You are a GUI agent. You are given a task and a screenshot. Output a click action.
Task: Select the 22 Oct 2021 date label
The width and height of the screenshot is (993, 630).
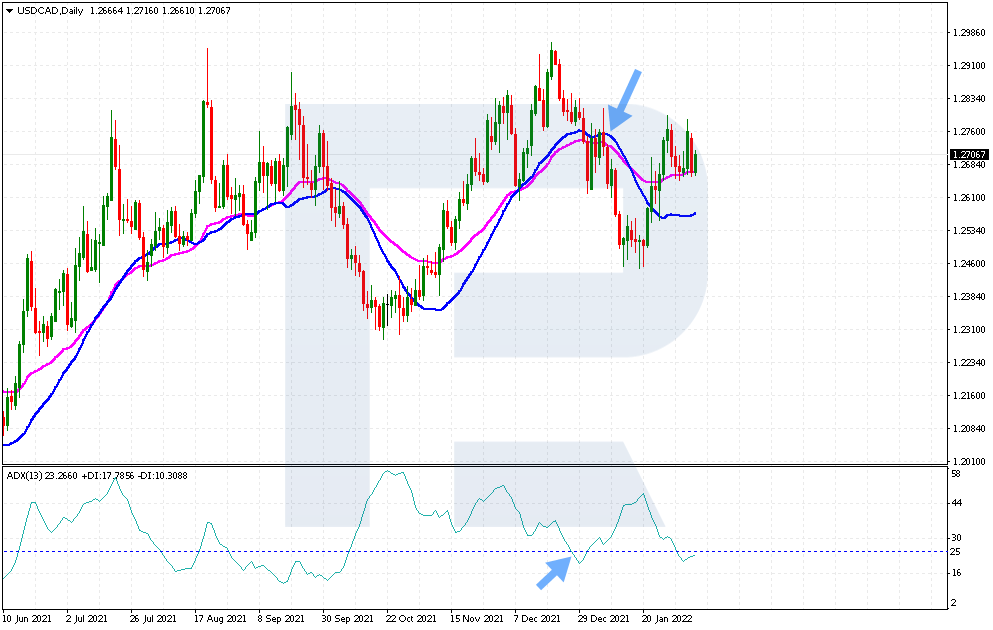coord(409,618)
